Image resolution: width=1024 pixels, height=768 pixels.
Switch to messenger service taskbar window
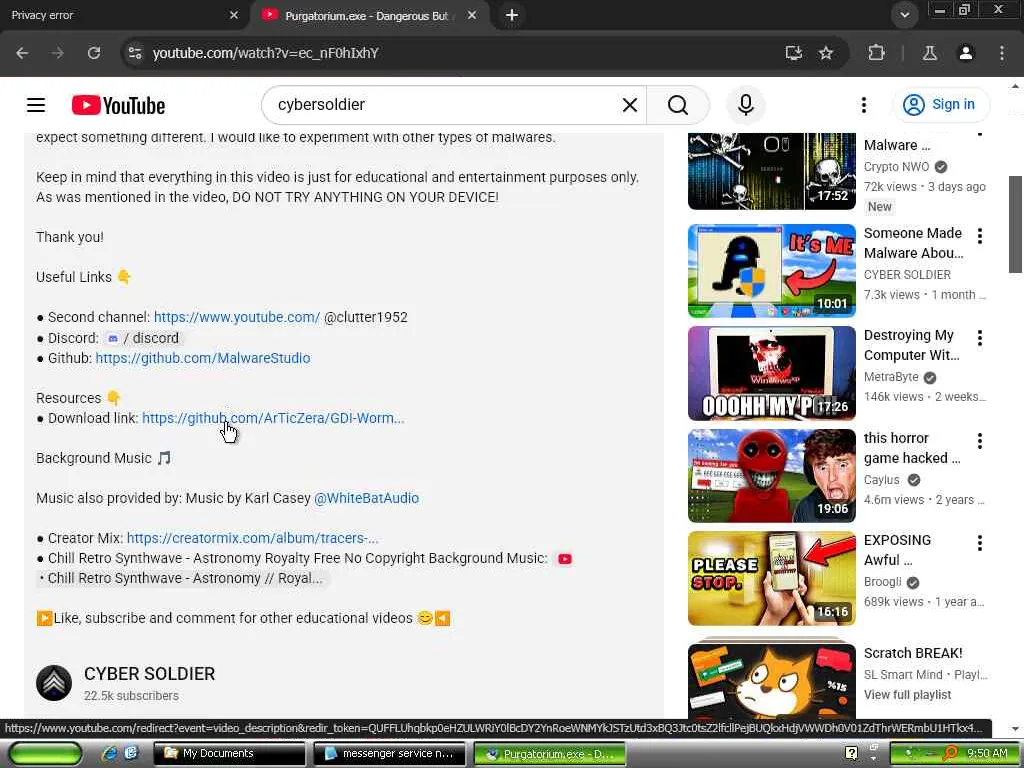point(390,753)
